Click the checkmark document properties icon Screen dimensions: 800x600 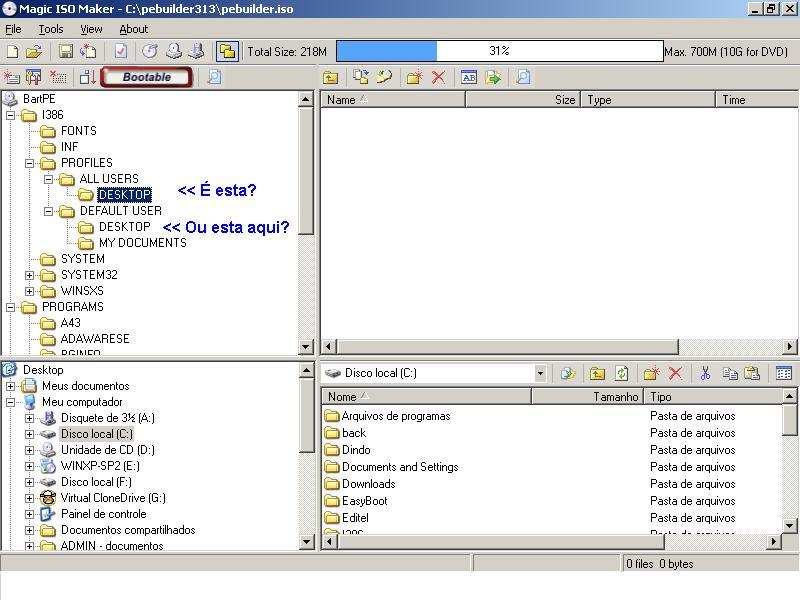tap(121, 51)
